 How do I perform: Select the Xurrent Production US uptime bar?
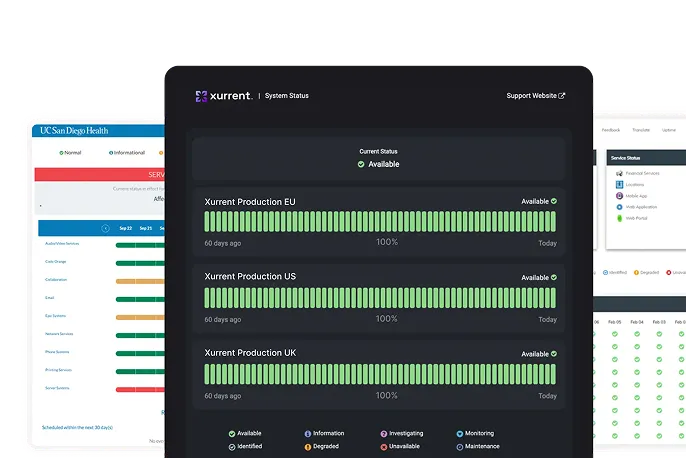coord(380,298)
